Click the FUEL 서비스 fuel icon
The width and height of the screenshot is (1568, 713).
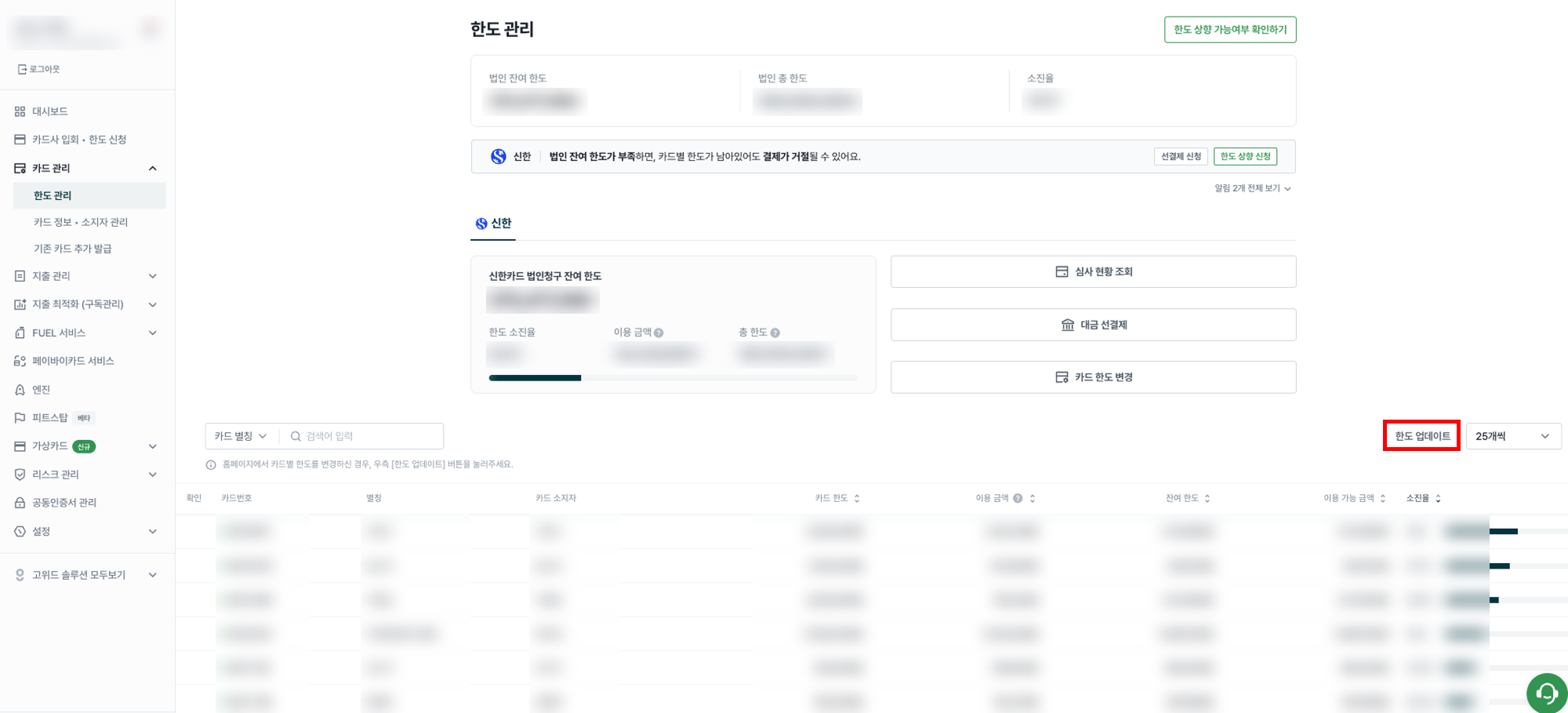[20, 333]
